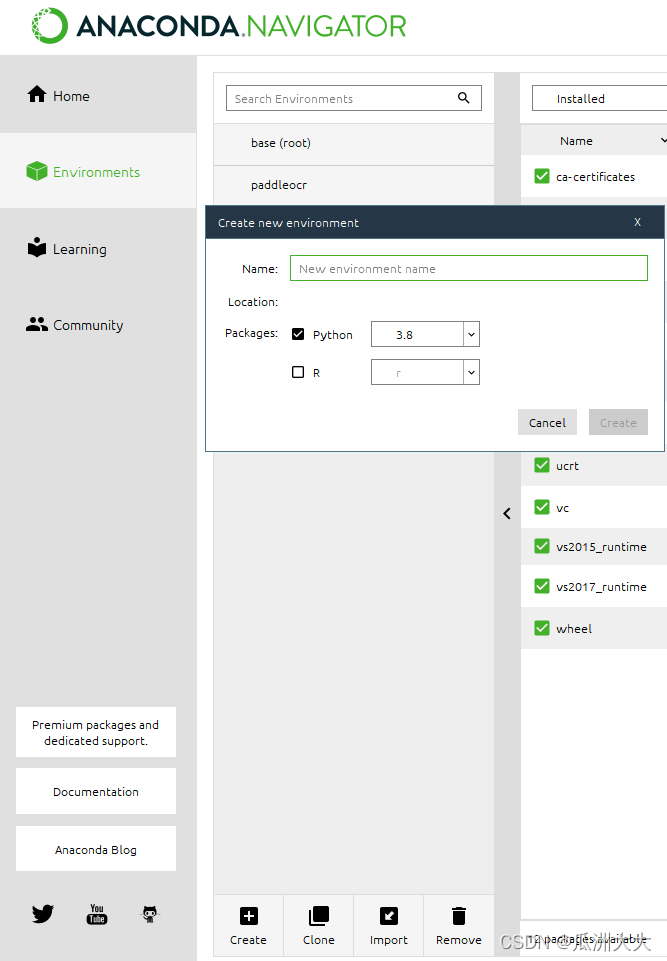Open the Documentation link

tap(96, 791)
